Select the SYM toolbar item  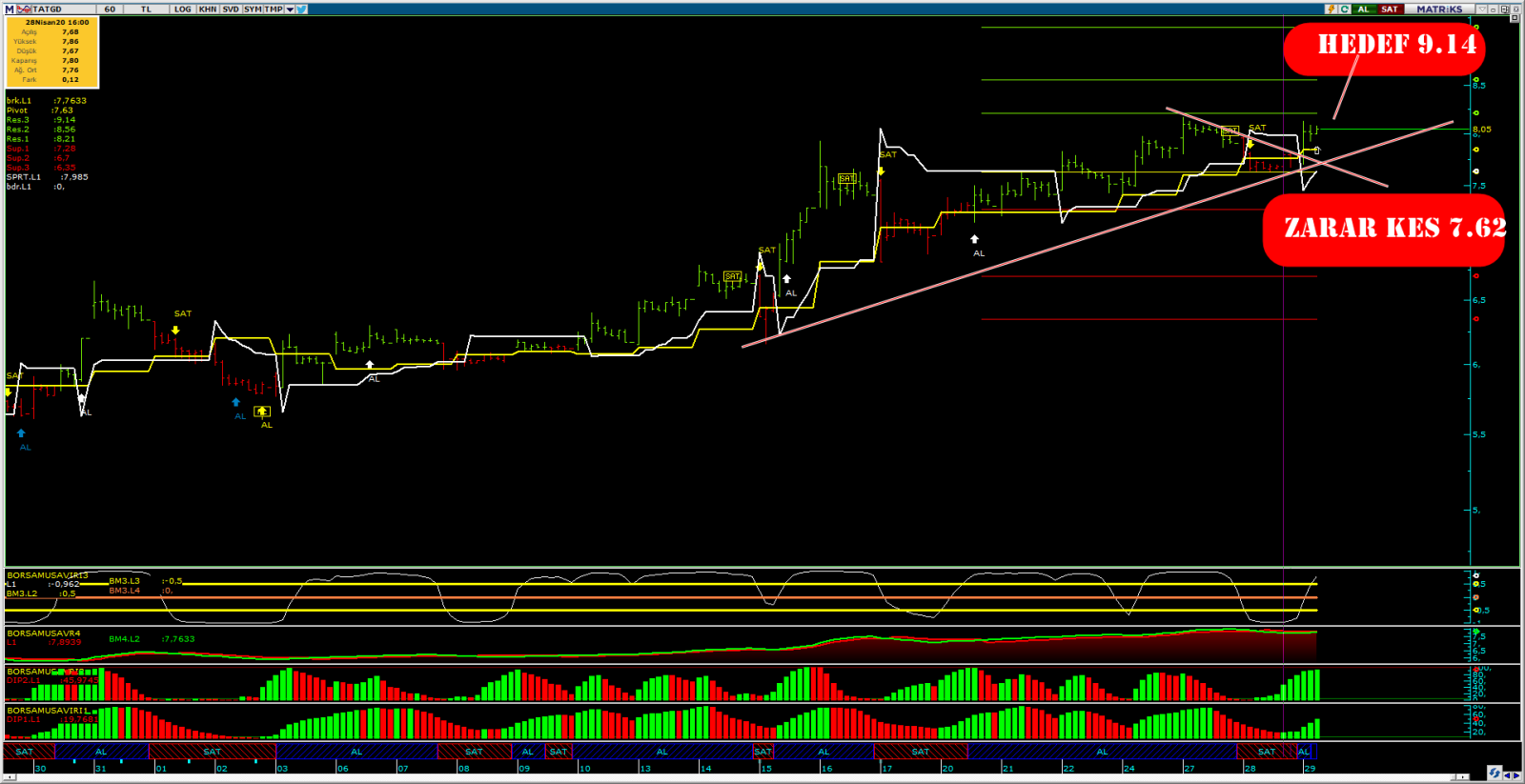(253, 9)
